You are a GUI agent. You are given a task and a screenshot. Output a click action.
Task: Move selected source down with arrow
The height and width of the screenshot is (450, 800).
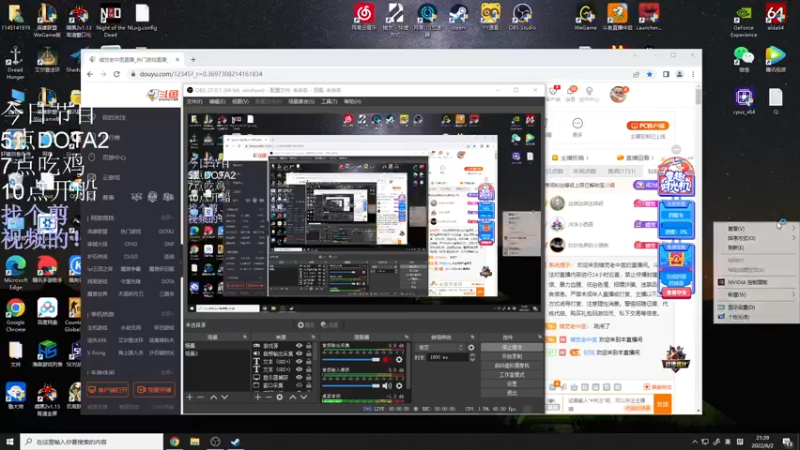pos(304,397)
